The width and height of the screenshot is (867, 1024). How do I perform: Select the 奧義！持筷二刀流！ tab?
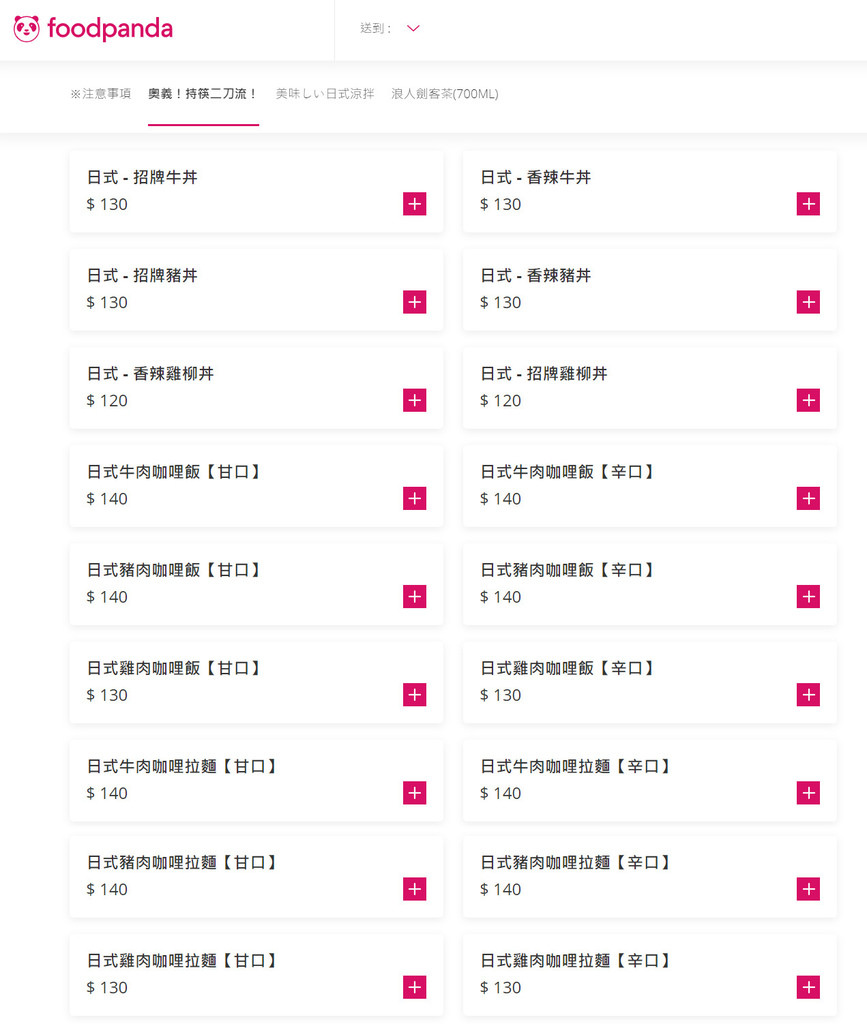(x=203, y=94)
